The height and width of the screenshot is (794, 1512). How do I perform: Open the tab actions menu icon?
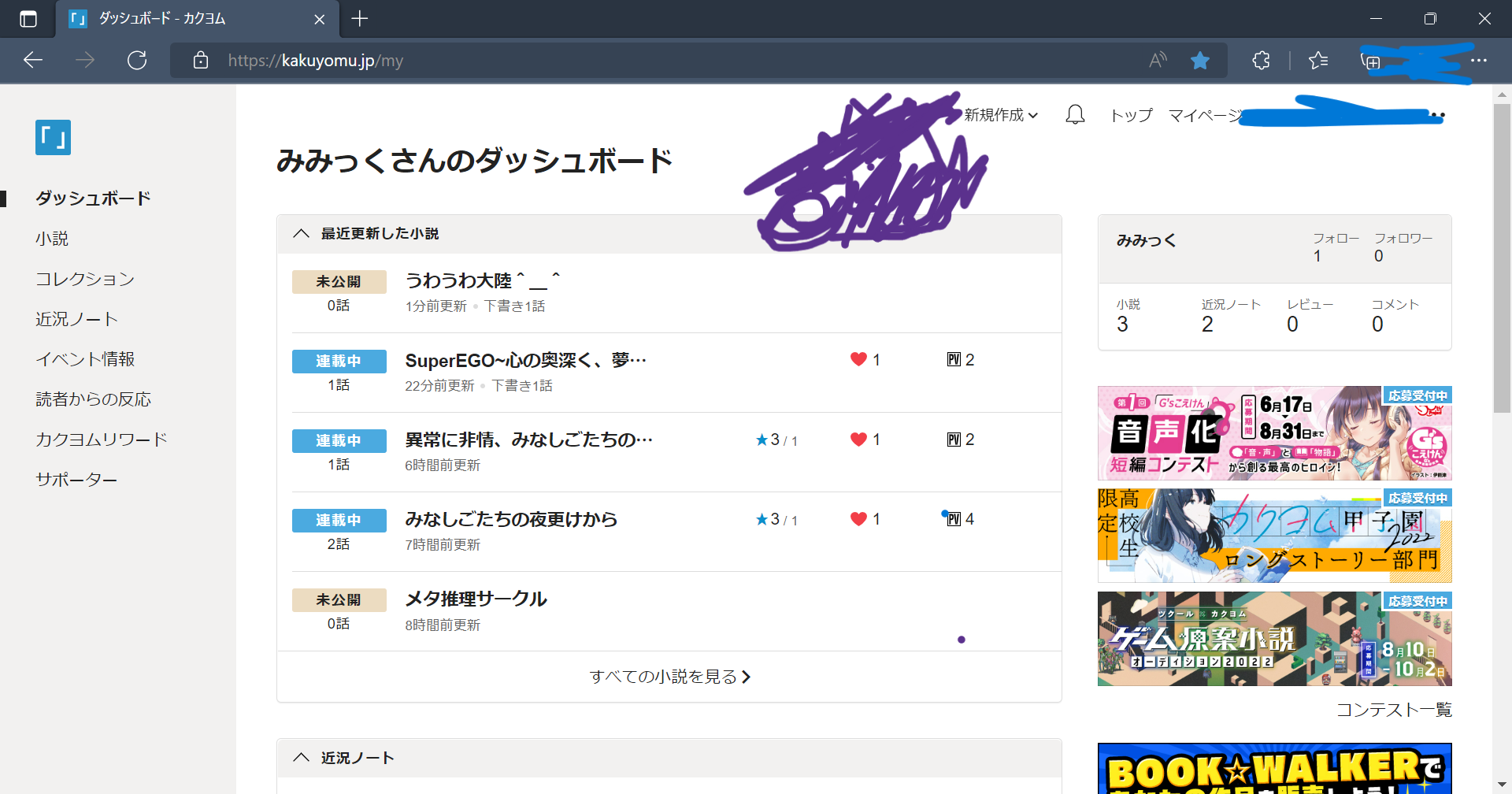28,19
